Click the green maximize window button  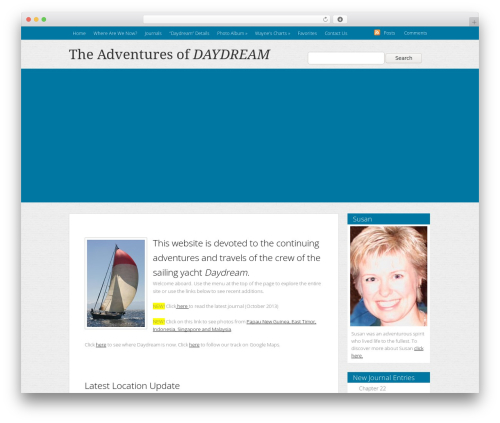[x=44, y=19]
